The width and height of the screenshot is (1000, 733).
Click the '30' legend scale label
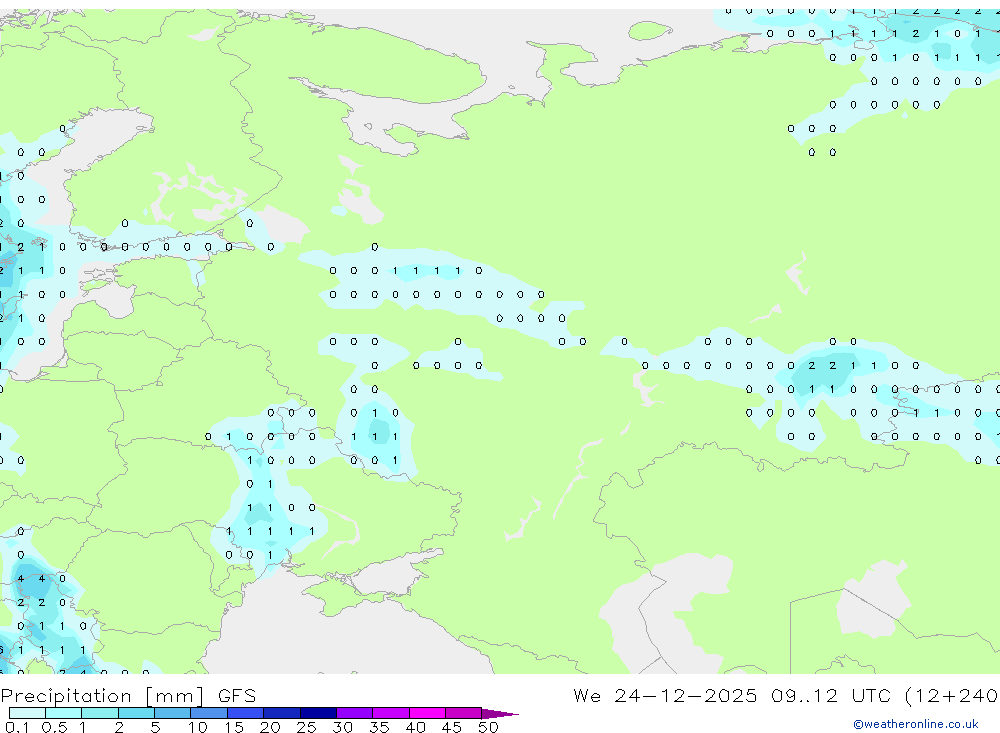(x=342, y=727)
